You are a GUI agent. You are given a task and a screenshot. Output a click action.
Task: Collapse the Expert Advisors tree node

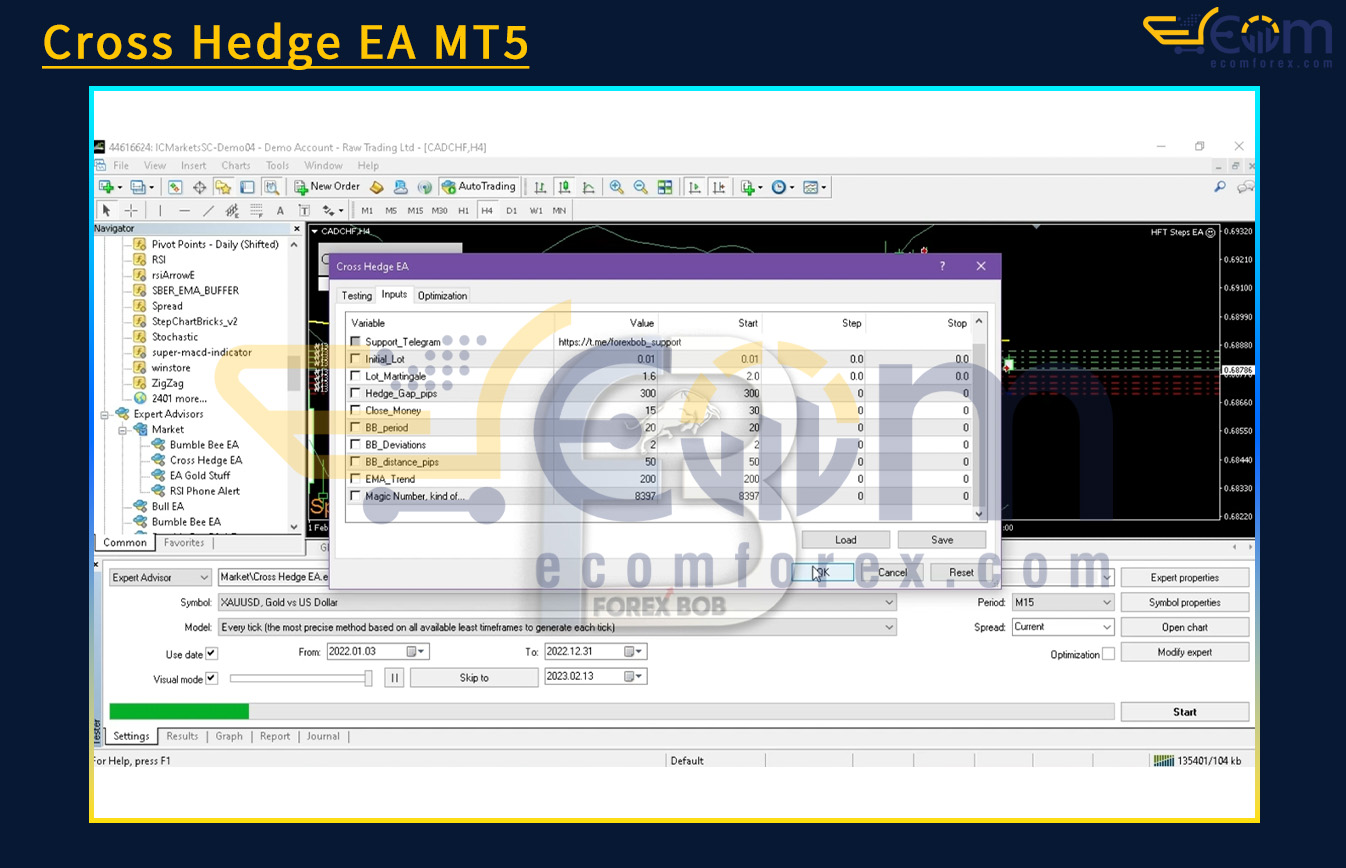click(104, 414)
